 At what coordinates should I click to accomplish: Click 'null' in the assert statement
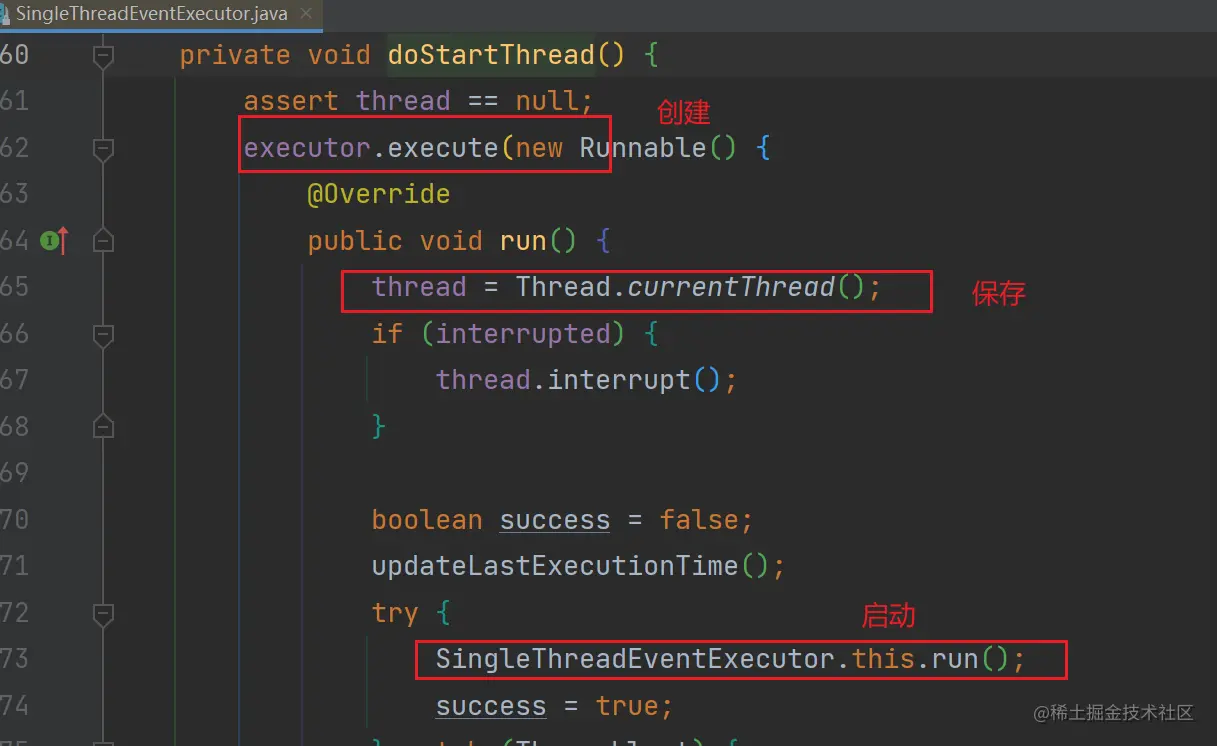546,101
